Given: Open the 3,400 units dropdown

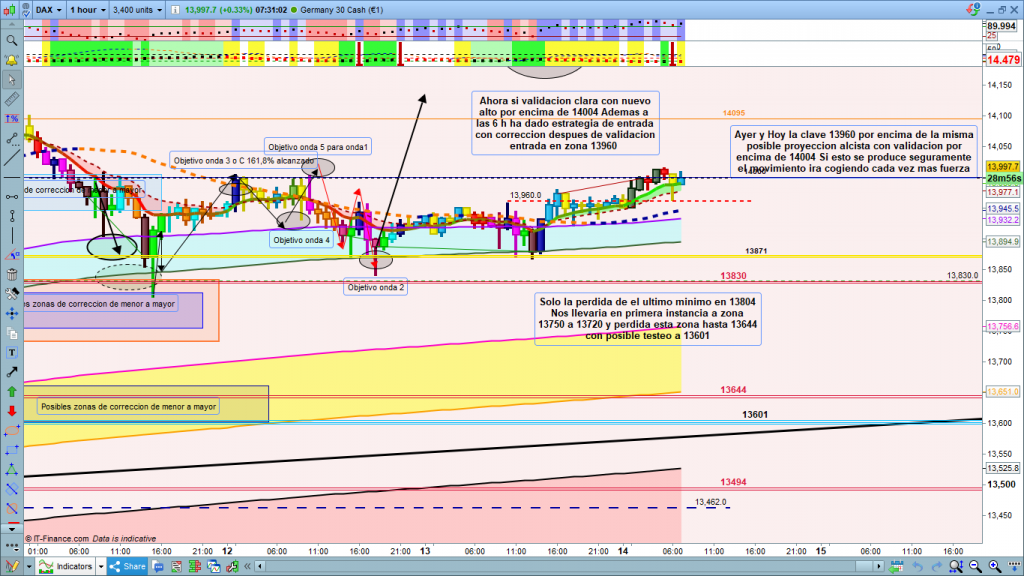Looking at the screenshot, I should tap(136, 9).
